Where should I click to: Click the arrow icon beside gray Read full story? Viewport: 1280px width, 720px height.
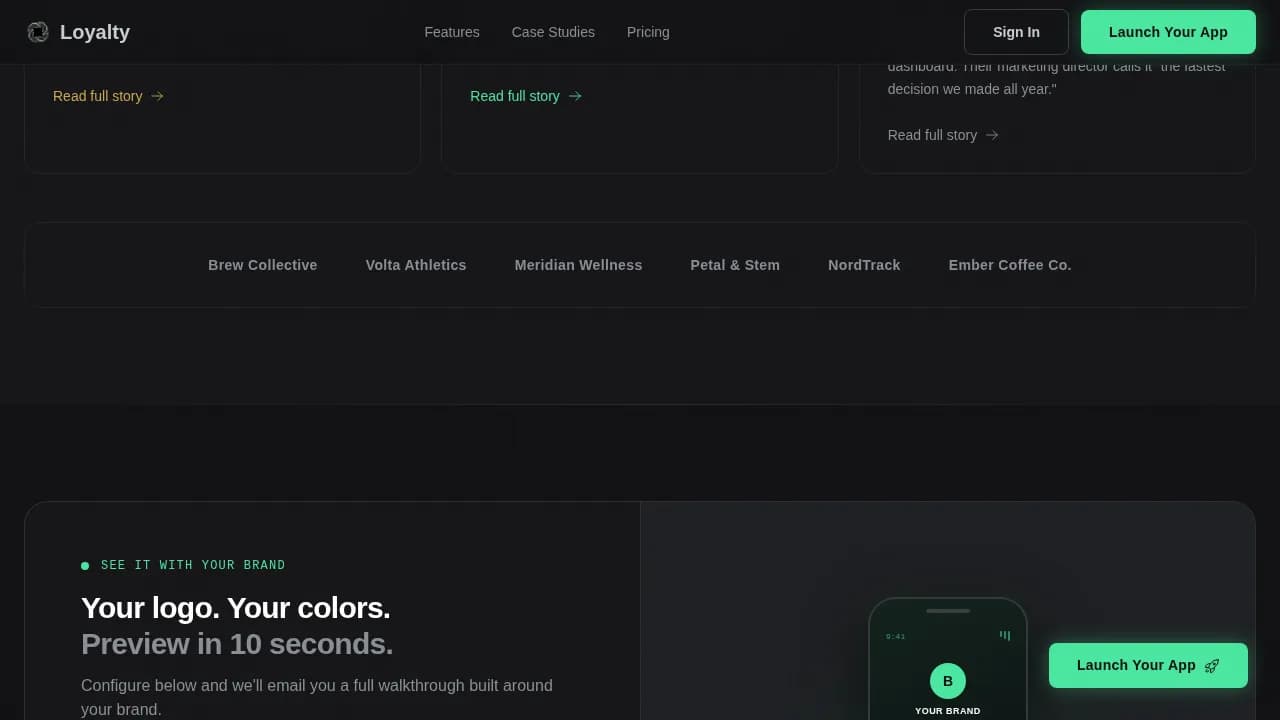click(992, 135)
